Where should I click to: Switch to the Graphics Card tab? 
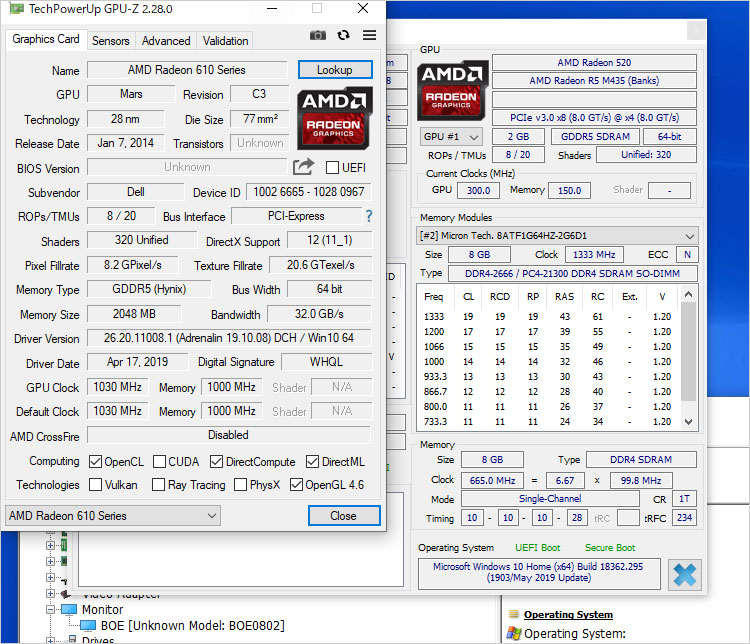click(46, 39)
